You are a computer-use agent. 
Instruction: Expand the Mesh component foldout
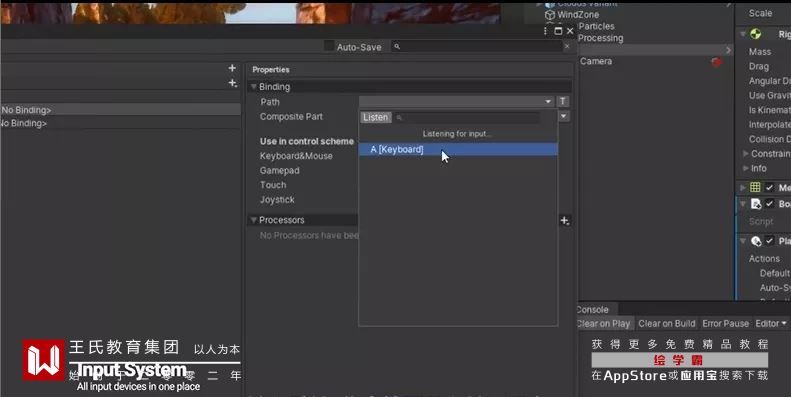(x=743, y=188)
